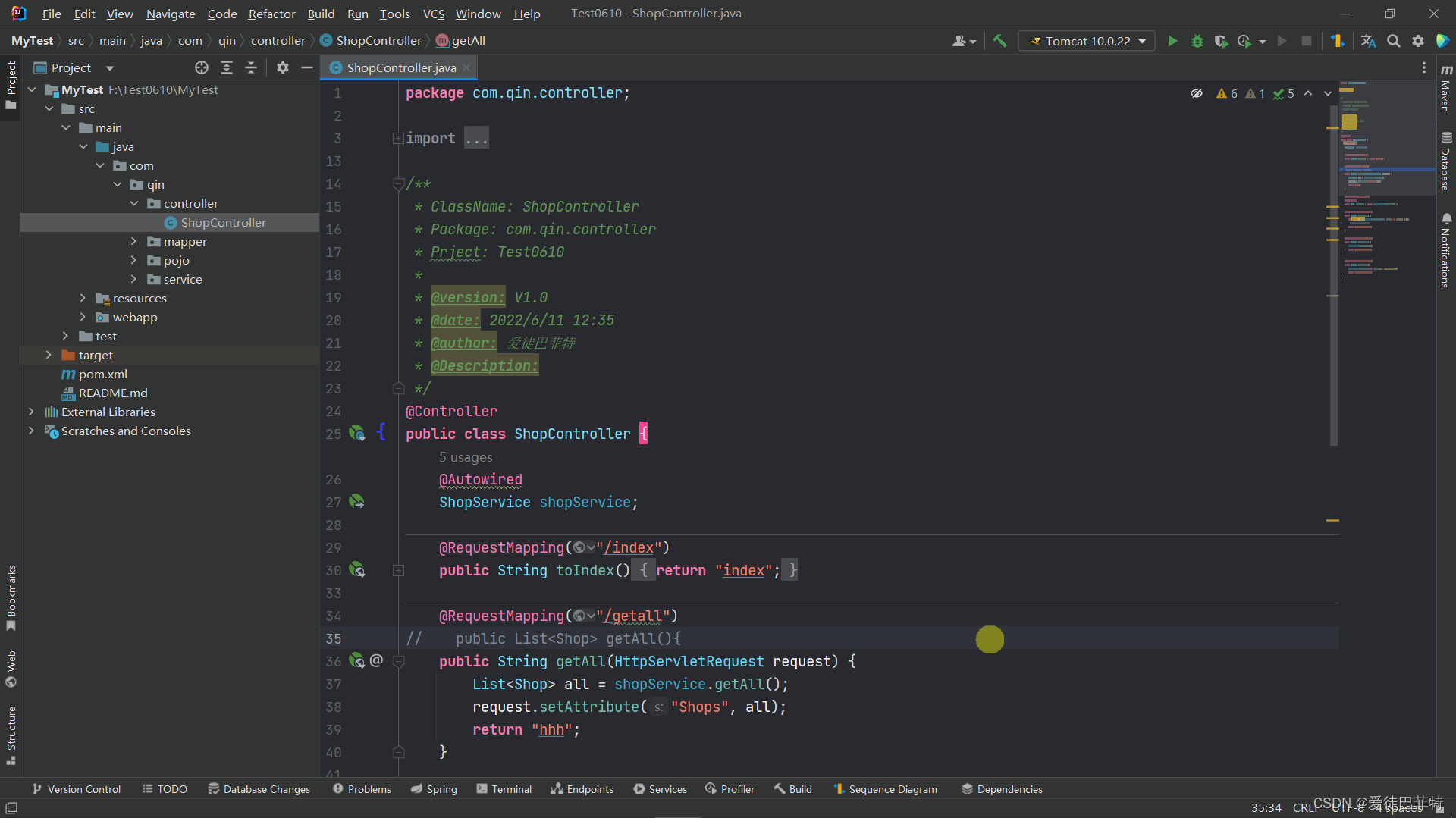Screen dimensions: 1456x818
Task: Open the profiler run dropdown arrow
Action: pos(1262,42)
